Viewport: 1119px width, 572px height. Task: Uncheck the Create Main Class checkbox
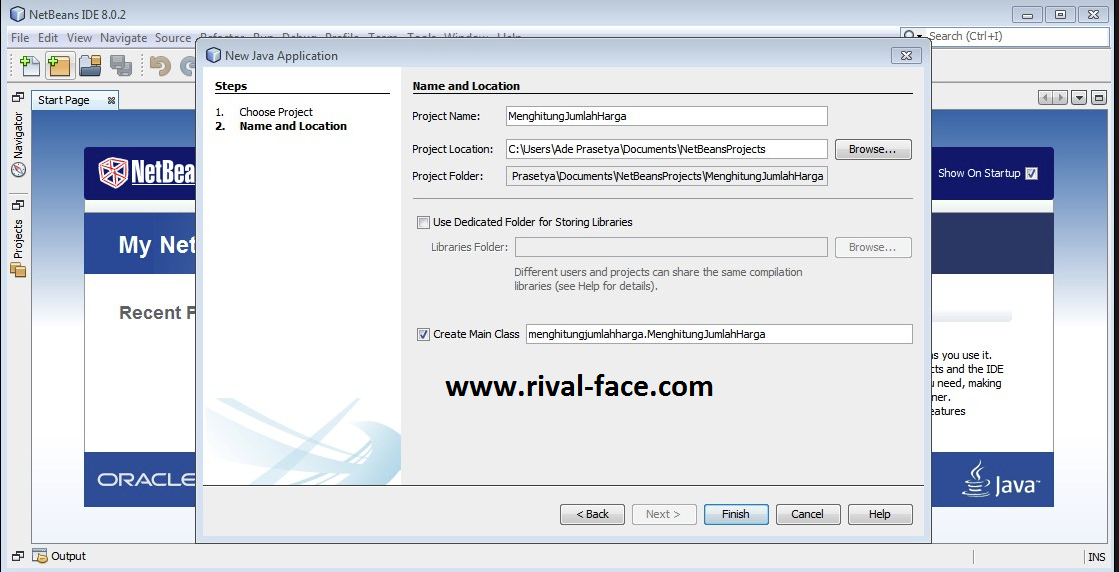tap(424, 334)
